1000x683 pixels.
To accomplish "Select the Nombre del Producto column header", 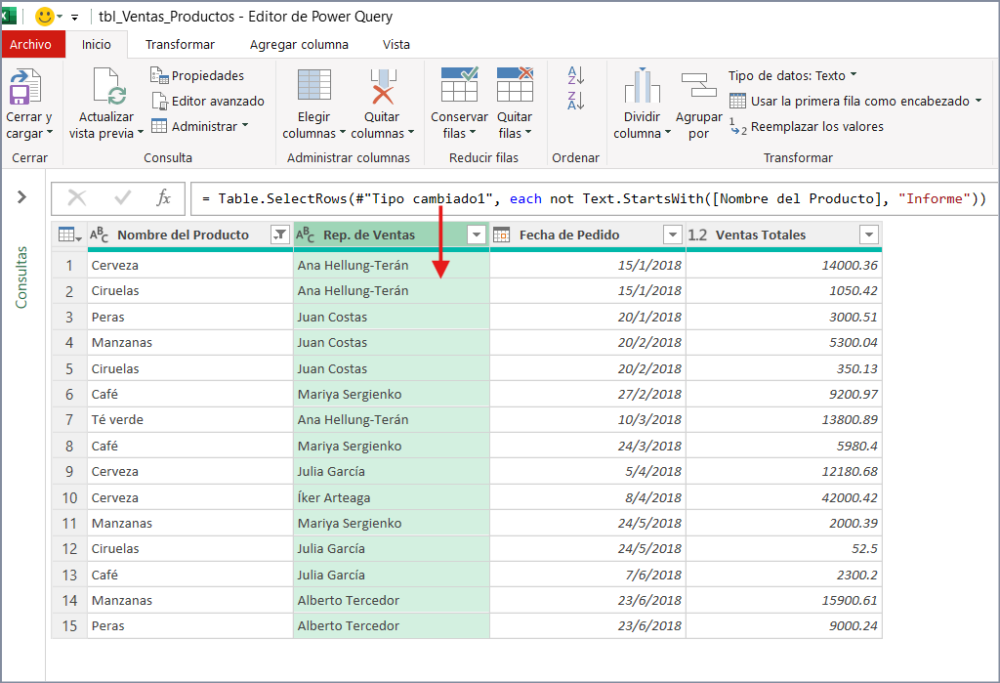I will [183, 235].
